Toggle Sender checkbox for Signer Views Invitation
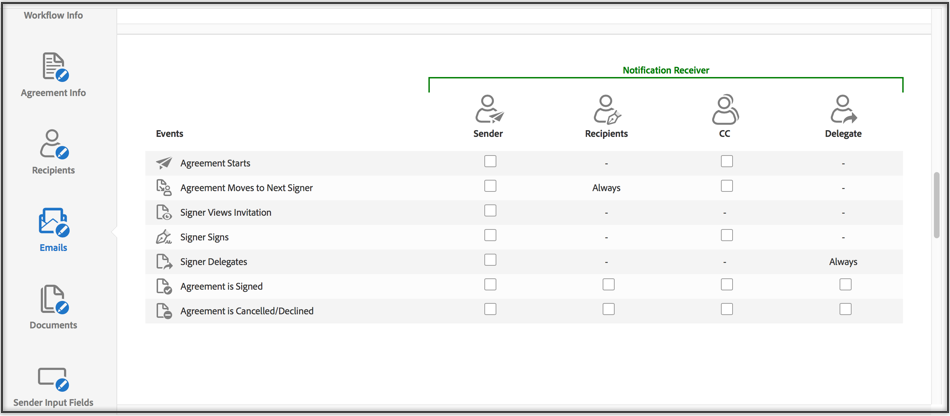The height and width of the screenshot is (416, 950). 490,211
